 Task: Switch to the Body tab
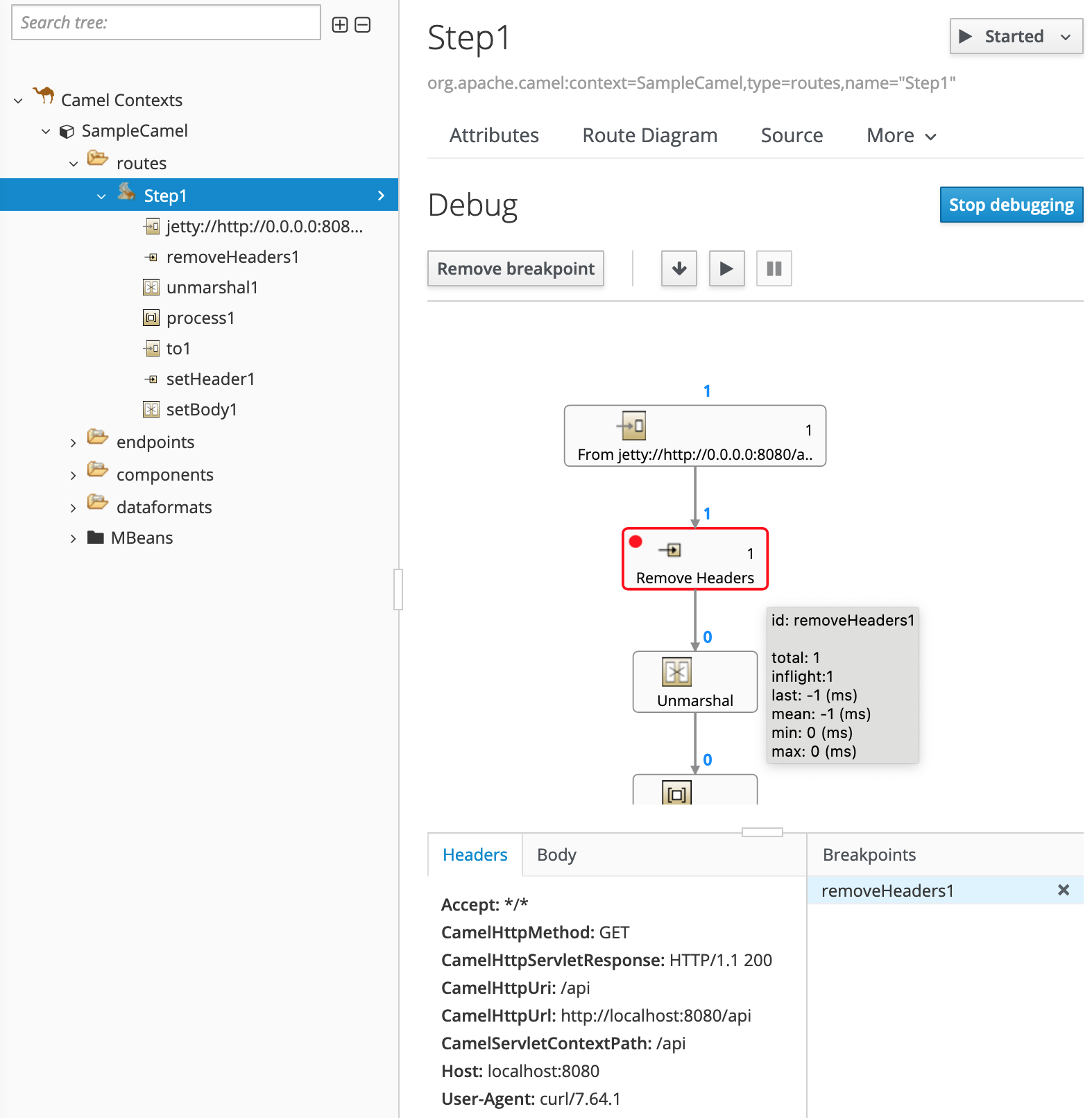pos(556,855)
